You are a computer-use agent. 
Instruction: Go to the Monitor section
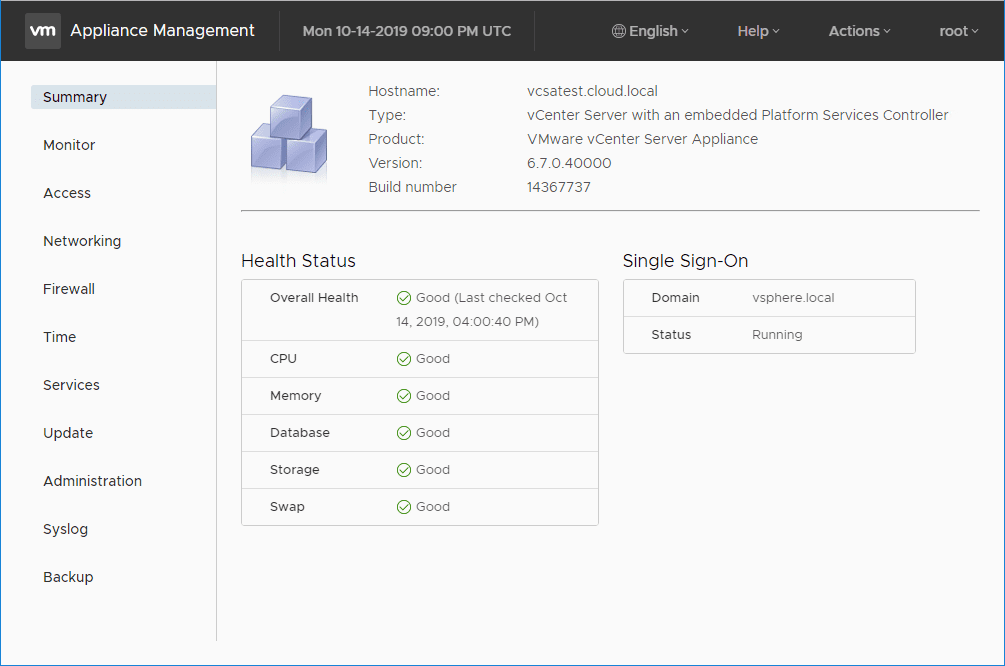pyautogui.click(x=69, y=145)
